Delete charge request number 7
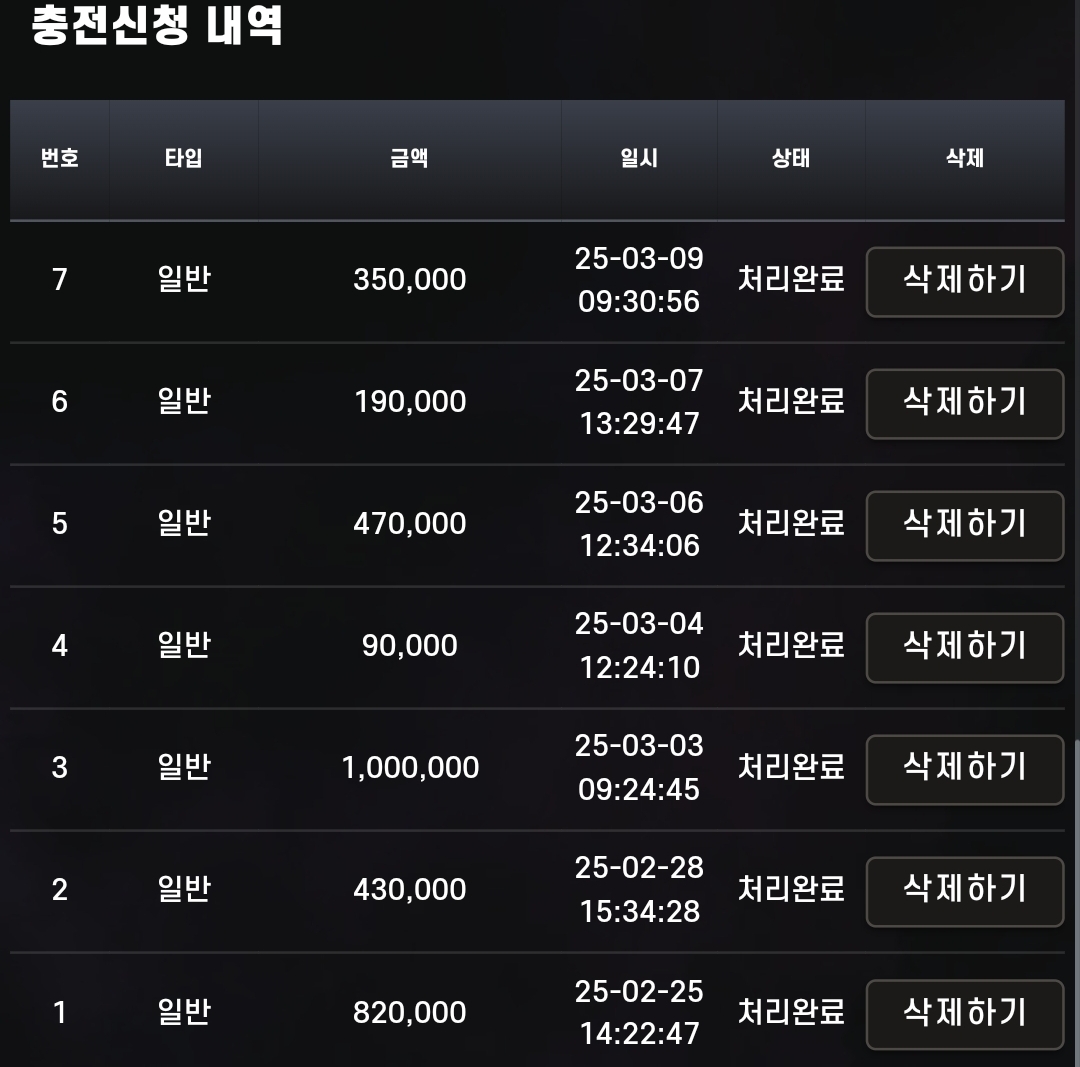The width and height of the screenshot is (1080, 1067). (964, 282)
